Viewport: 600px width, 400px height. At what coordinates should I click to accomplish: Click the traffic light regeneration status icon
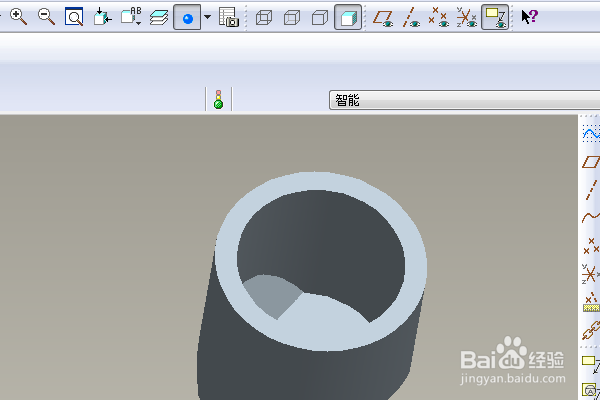pyautogui.click(x=218, y=100)
